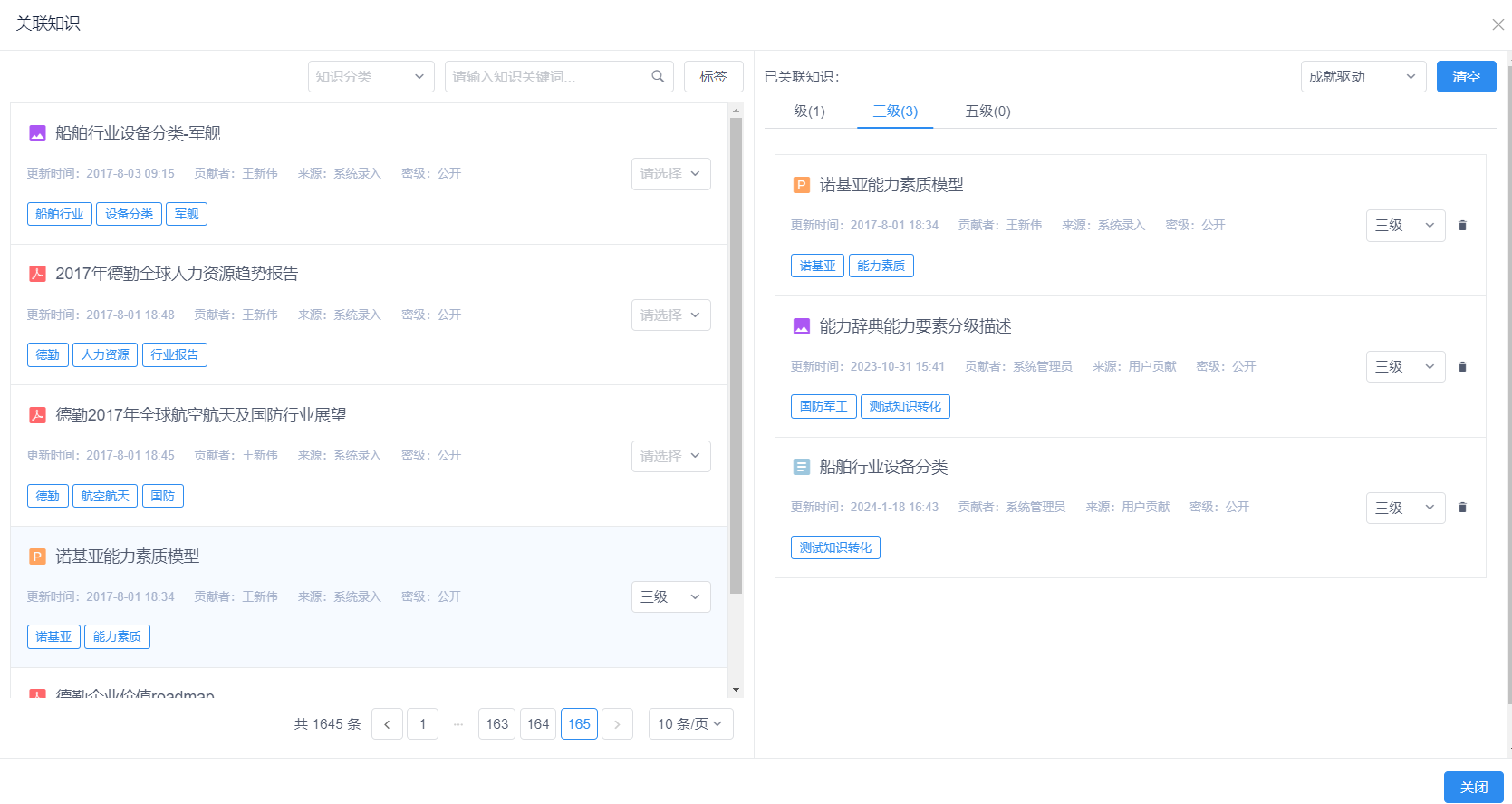1512x804 pixels.
Task: Open the 知识分类 dropdown
Action: pyautogui.click(x=371, y=77)
